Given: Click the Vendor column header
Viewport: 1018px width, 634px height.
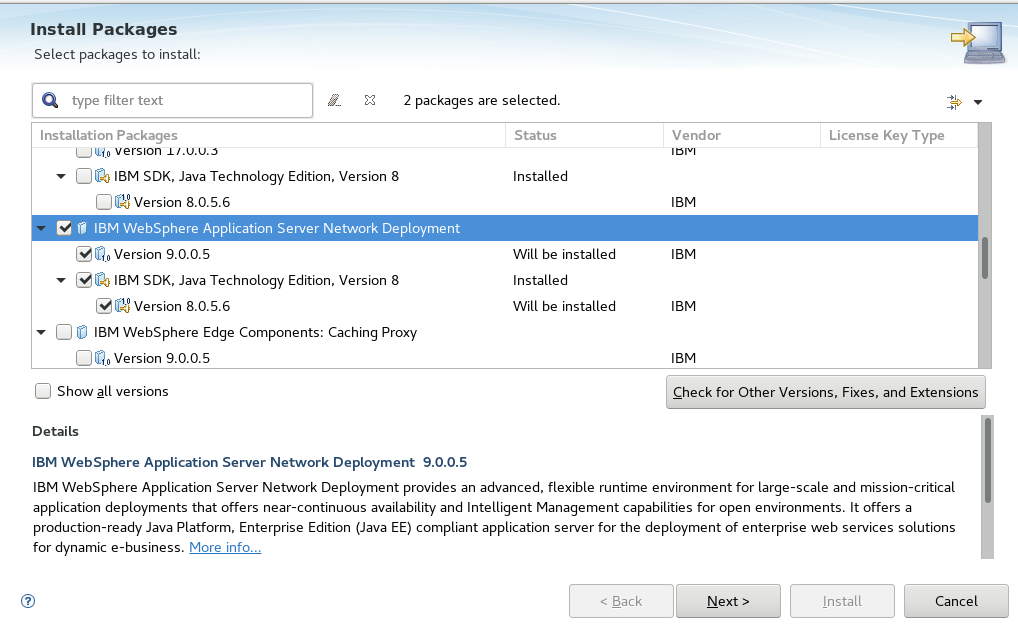Looking at the screenshot, I should tap(741, 135).
